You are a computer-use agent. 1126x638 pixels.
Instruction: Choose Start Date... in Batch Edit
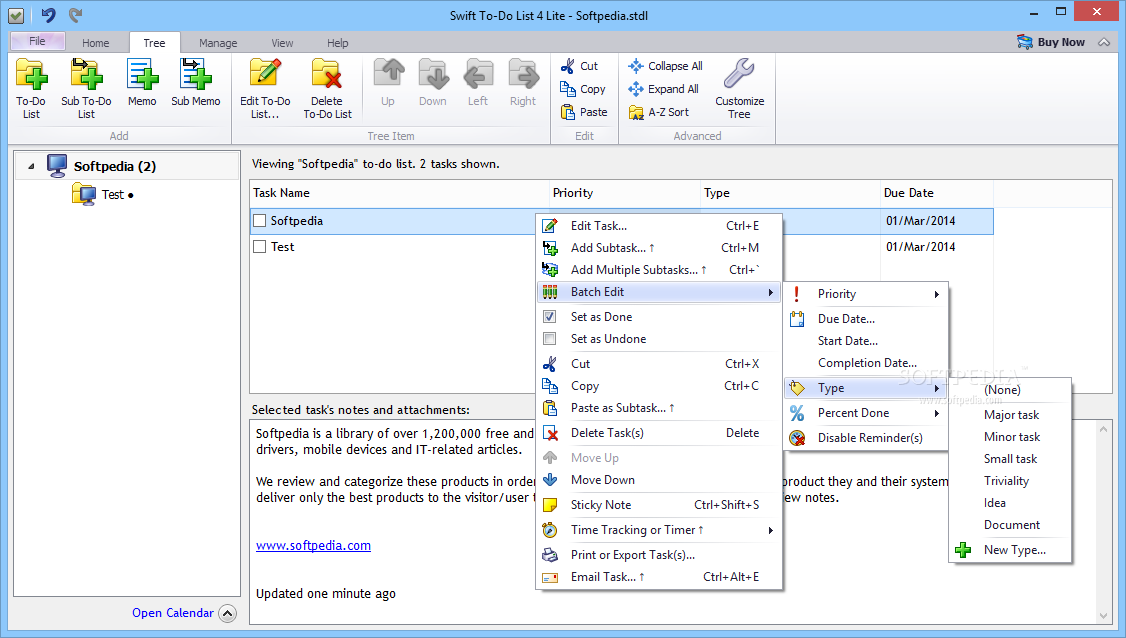(865, 341)
